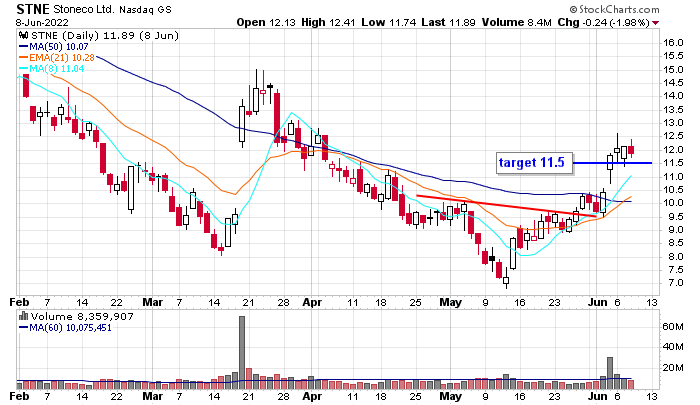Click the tallest volume spike bar in March

click(242, 353)
